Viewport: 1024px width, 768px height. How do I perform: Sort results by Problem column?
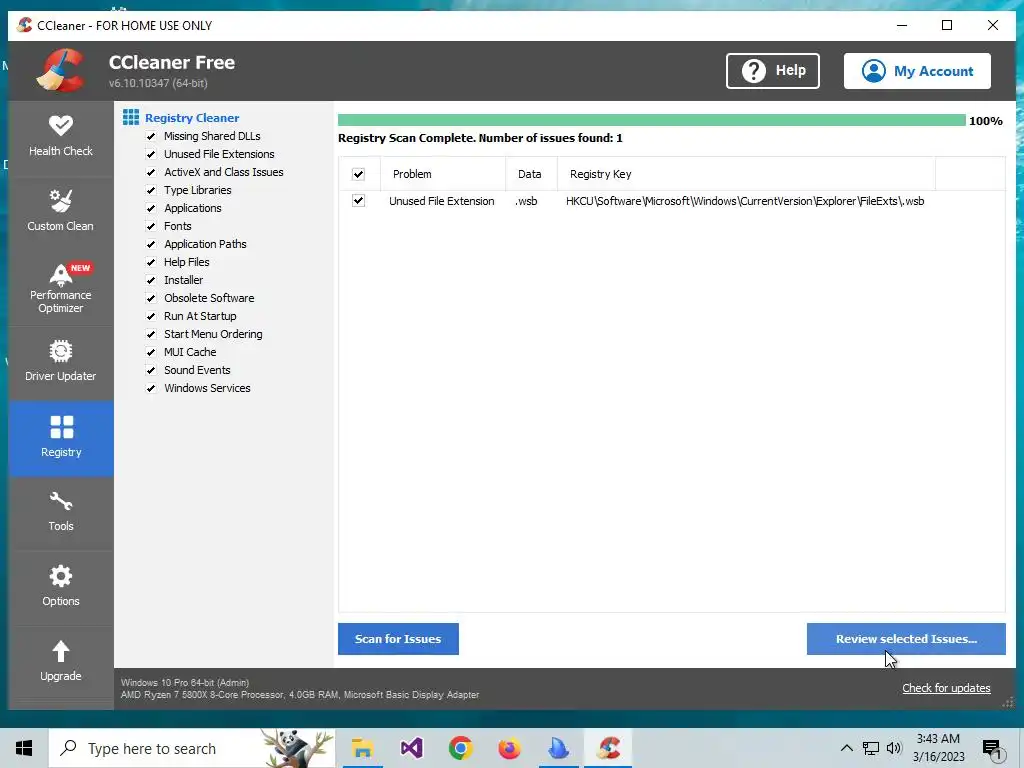click(443, 174)
